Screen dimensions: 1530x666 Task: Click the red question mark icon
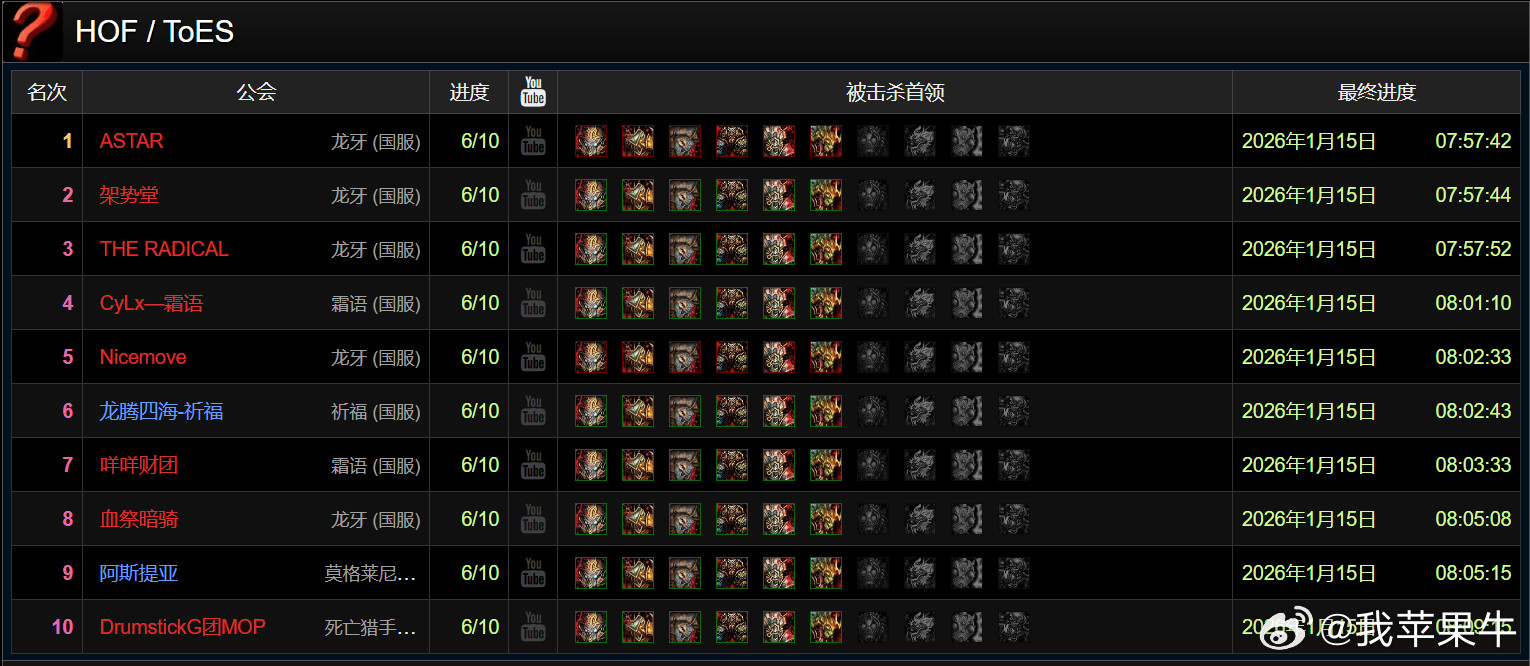32,31
